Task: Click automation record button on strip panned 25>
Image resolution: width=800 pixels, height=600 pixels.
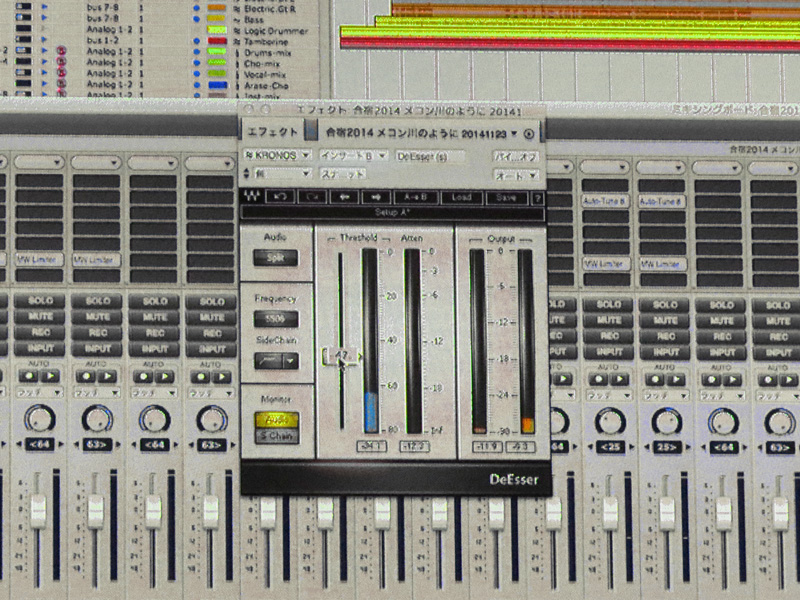Action: coord(655,380)
